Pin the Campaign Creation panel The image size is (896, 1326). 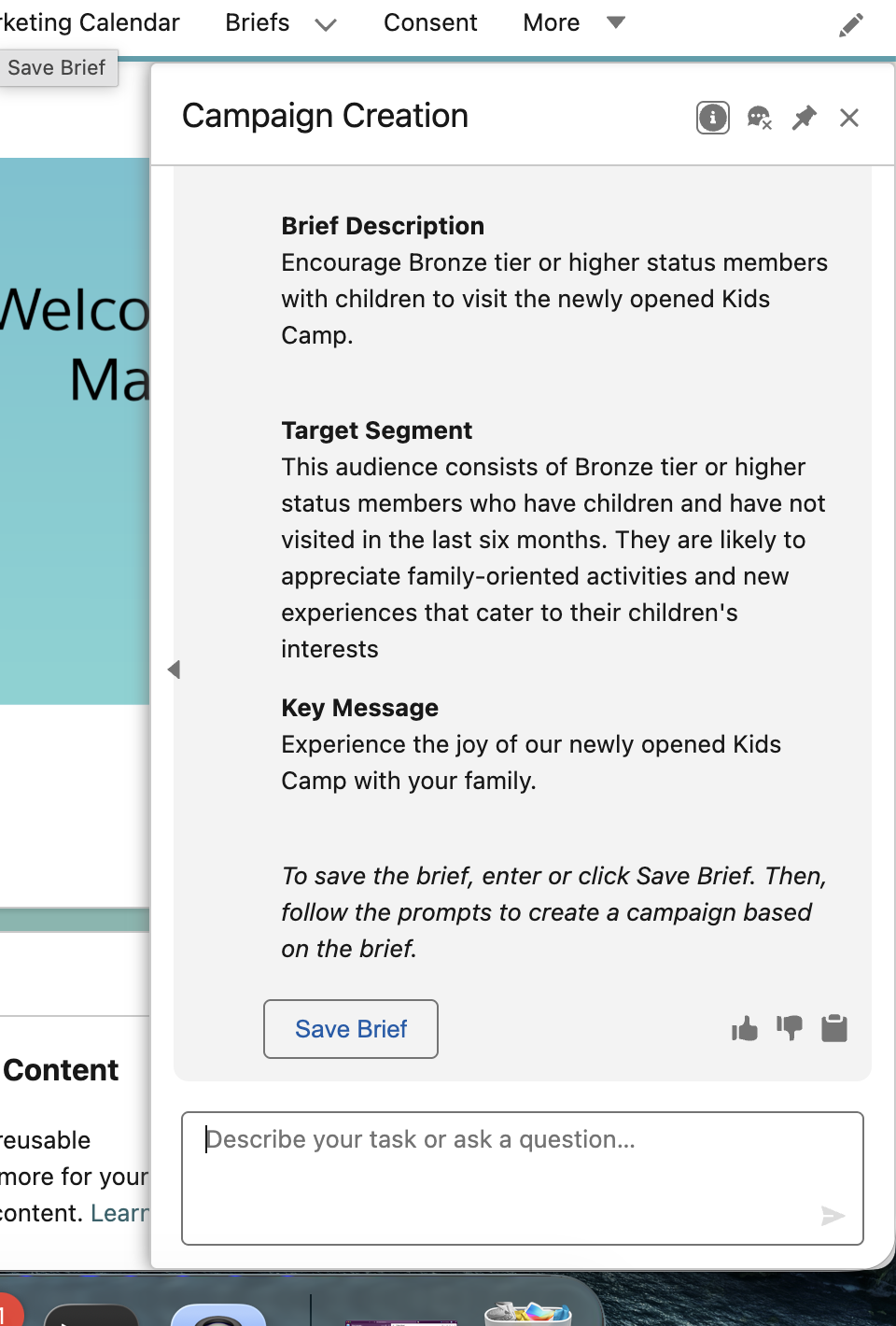coord(804,118)
